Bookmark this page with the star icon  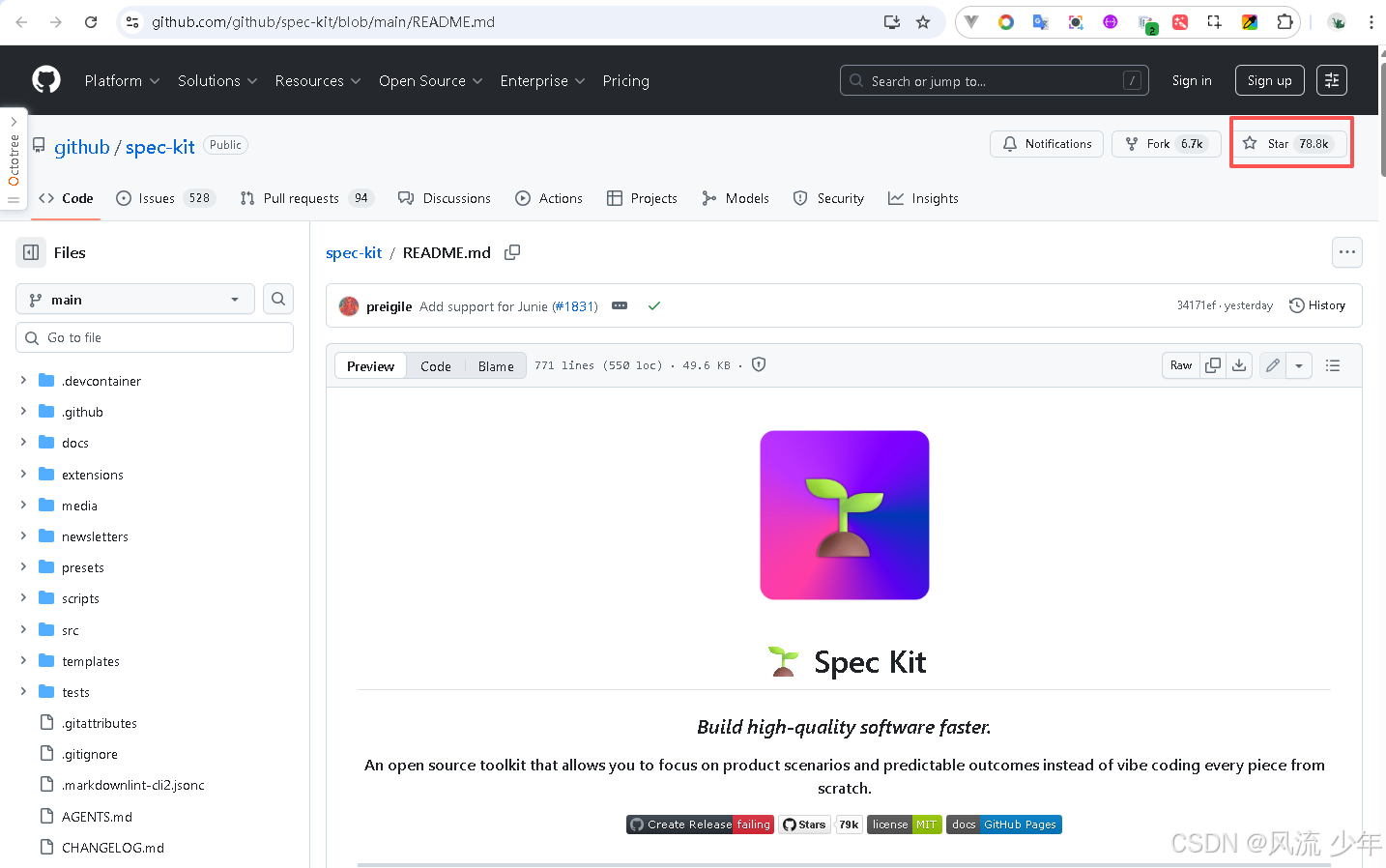point(923,21)
